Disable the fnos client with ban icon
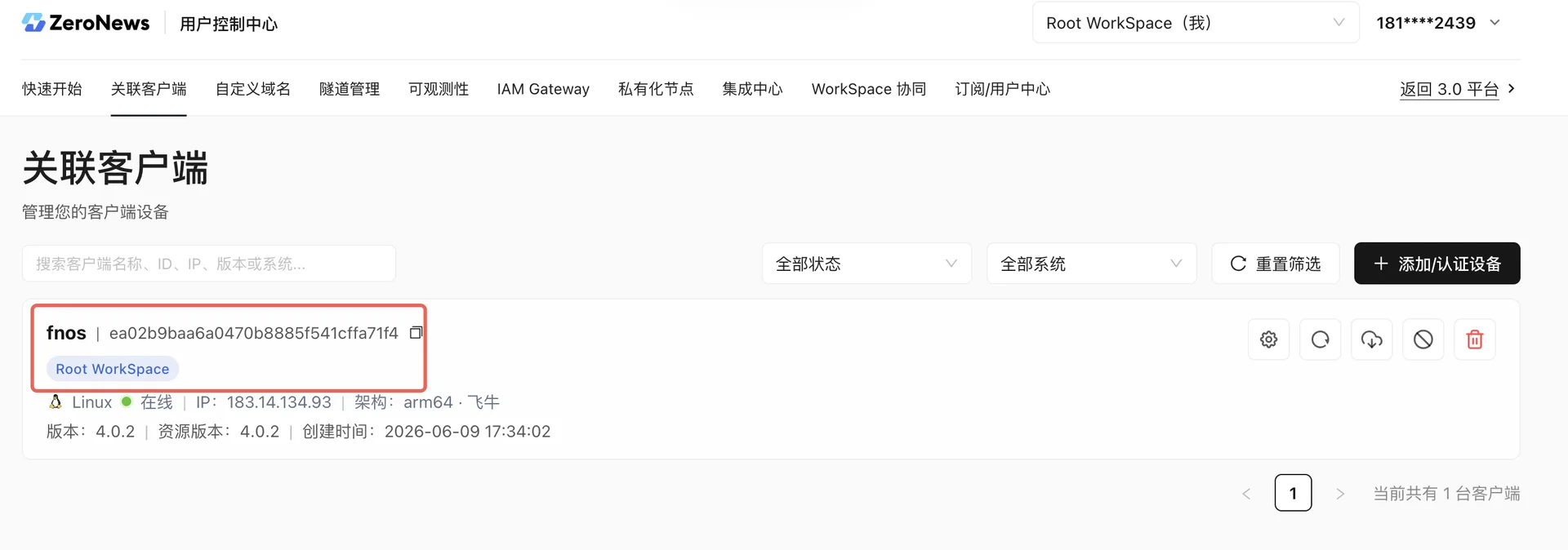 point(1423,339)
